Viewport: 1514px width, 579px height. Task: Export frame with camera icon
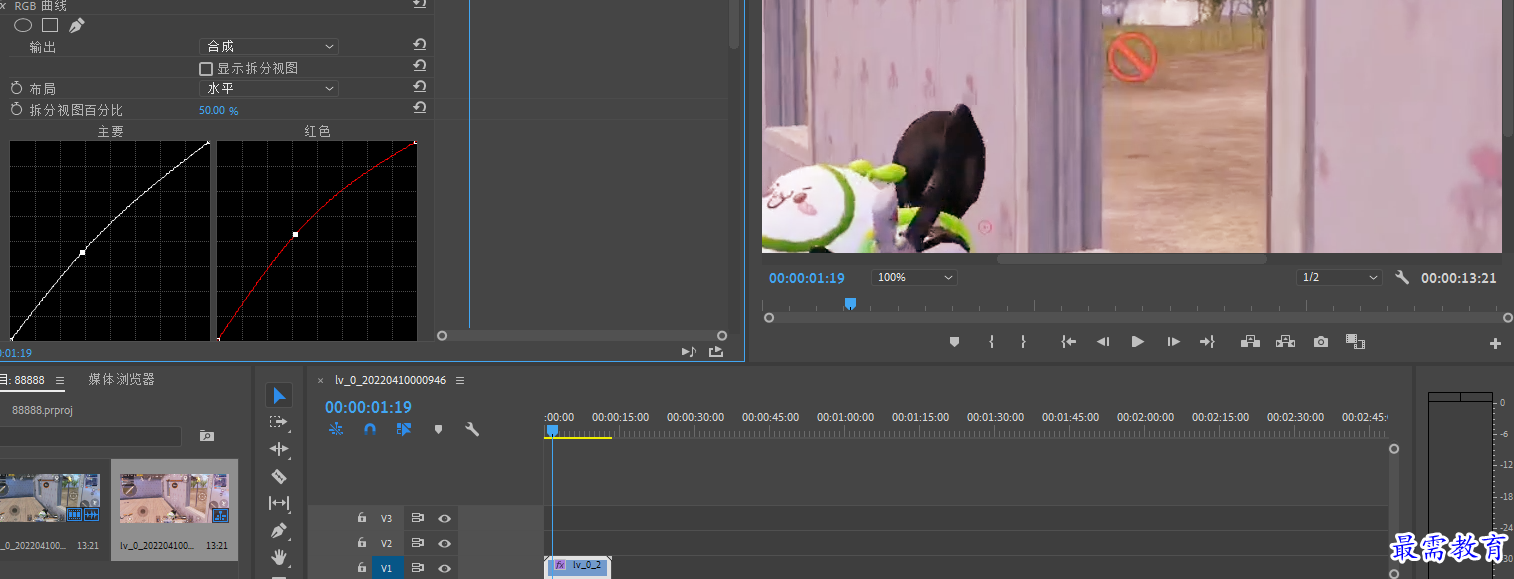tap(1321, 342)
